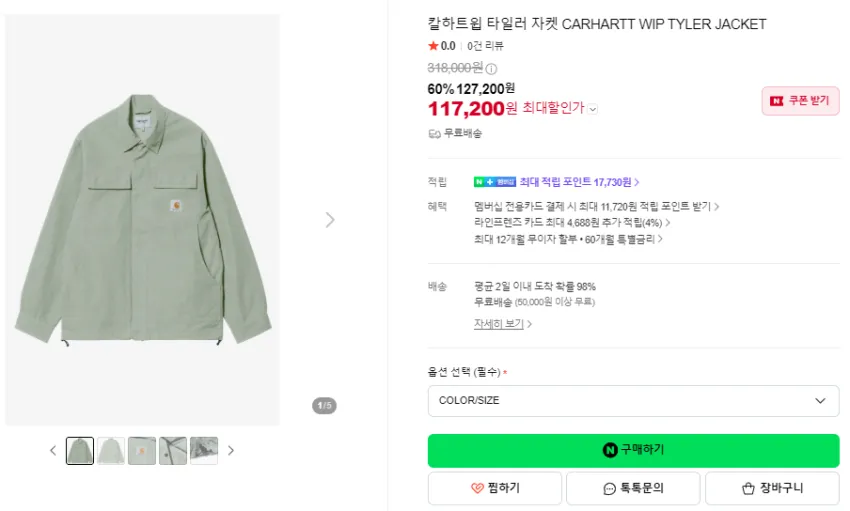This screenshot has height=511, width=850.
Task: Open 0건 리뷰 reviews link
Action: tap(485, 46)
